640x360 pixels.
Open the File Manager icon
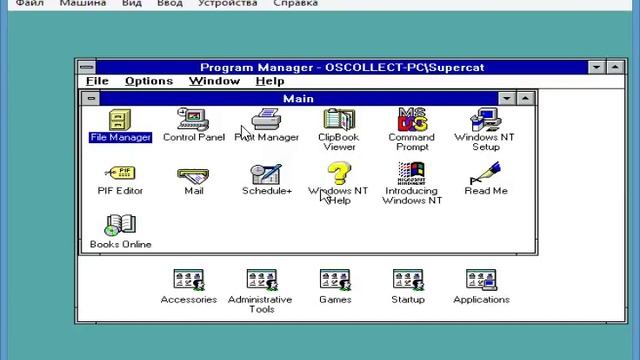(120, 120)
